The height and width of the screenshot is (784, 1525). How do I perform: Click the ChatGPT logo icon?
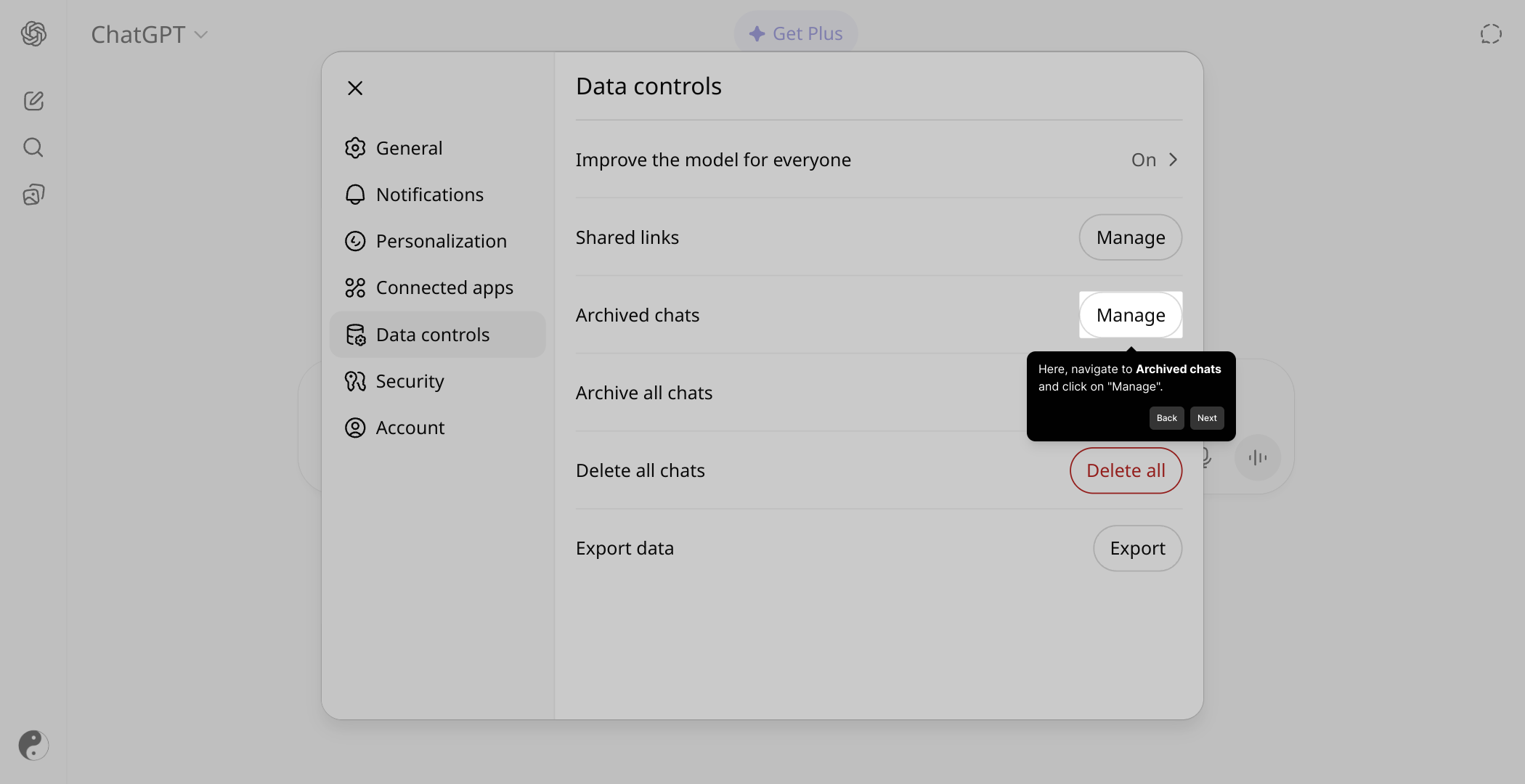[x=33, y=33]
